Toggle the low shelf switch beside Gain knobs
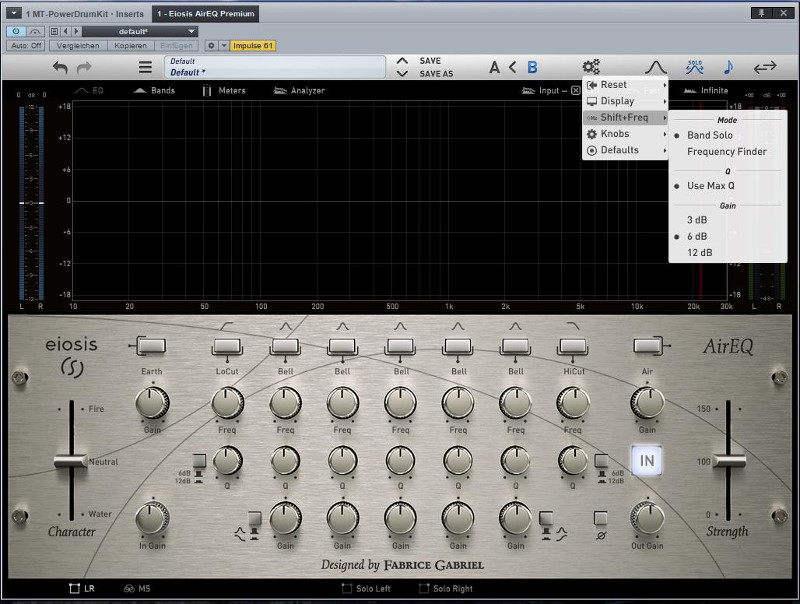This screenshot has height=604, width=800. click(x=254, y=519)
